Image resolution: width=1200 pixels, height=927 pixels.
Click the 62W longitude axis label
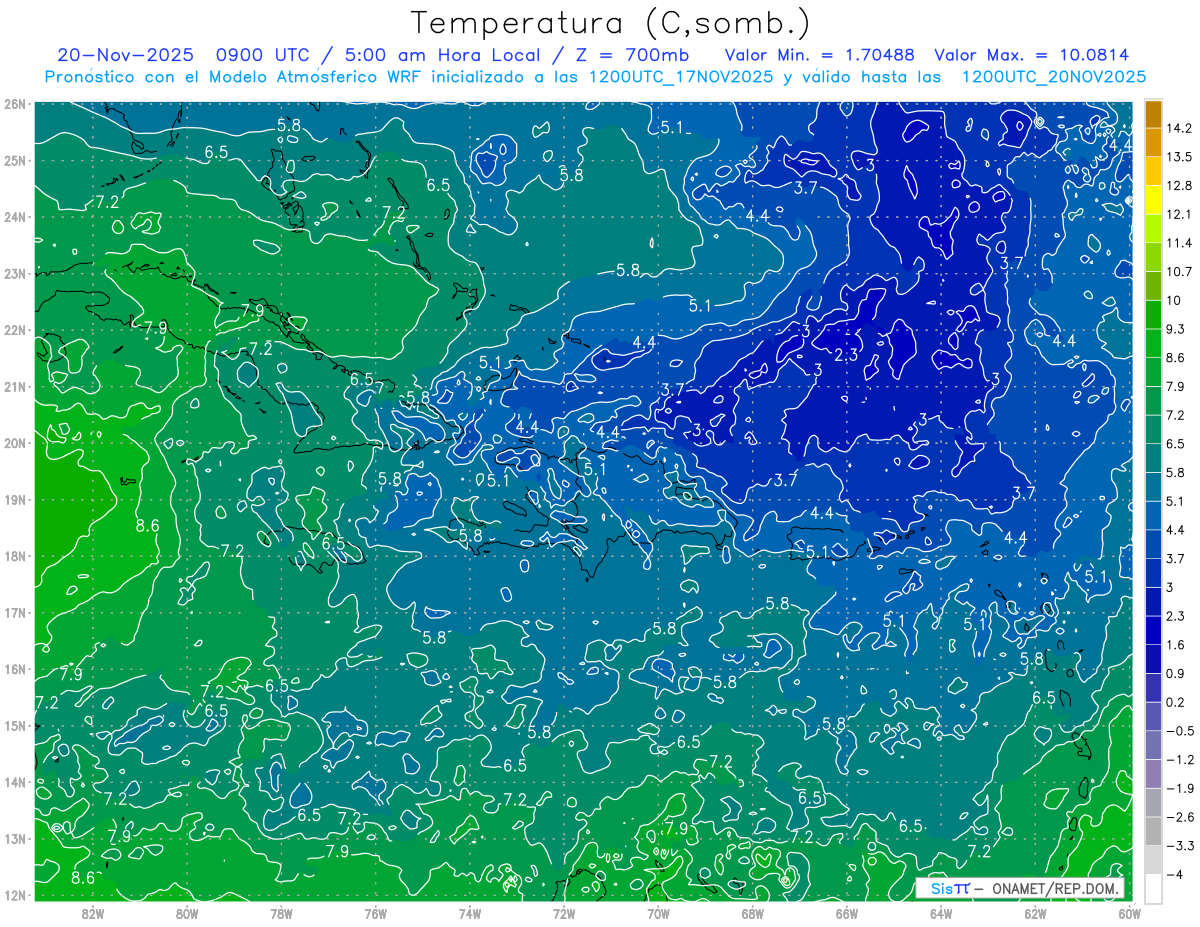coord(1035,913)
